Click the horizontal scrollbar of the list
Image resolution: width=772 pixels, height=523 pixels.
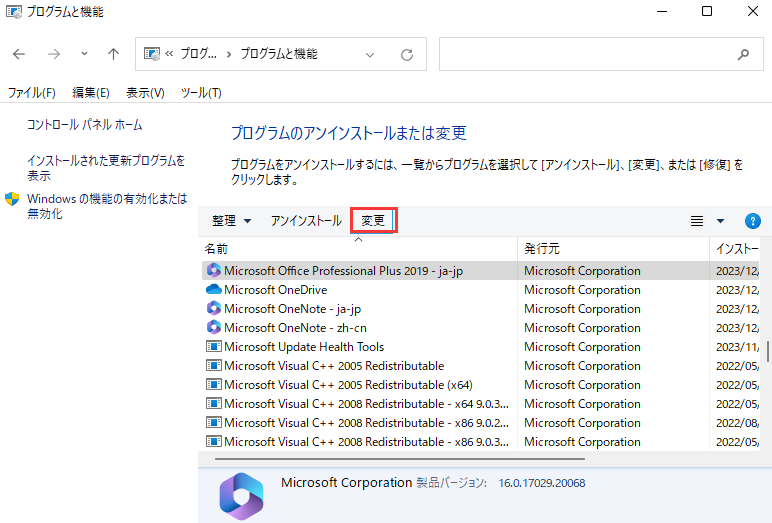400,459
